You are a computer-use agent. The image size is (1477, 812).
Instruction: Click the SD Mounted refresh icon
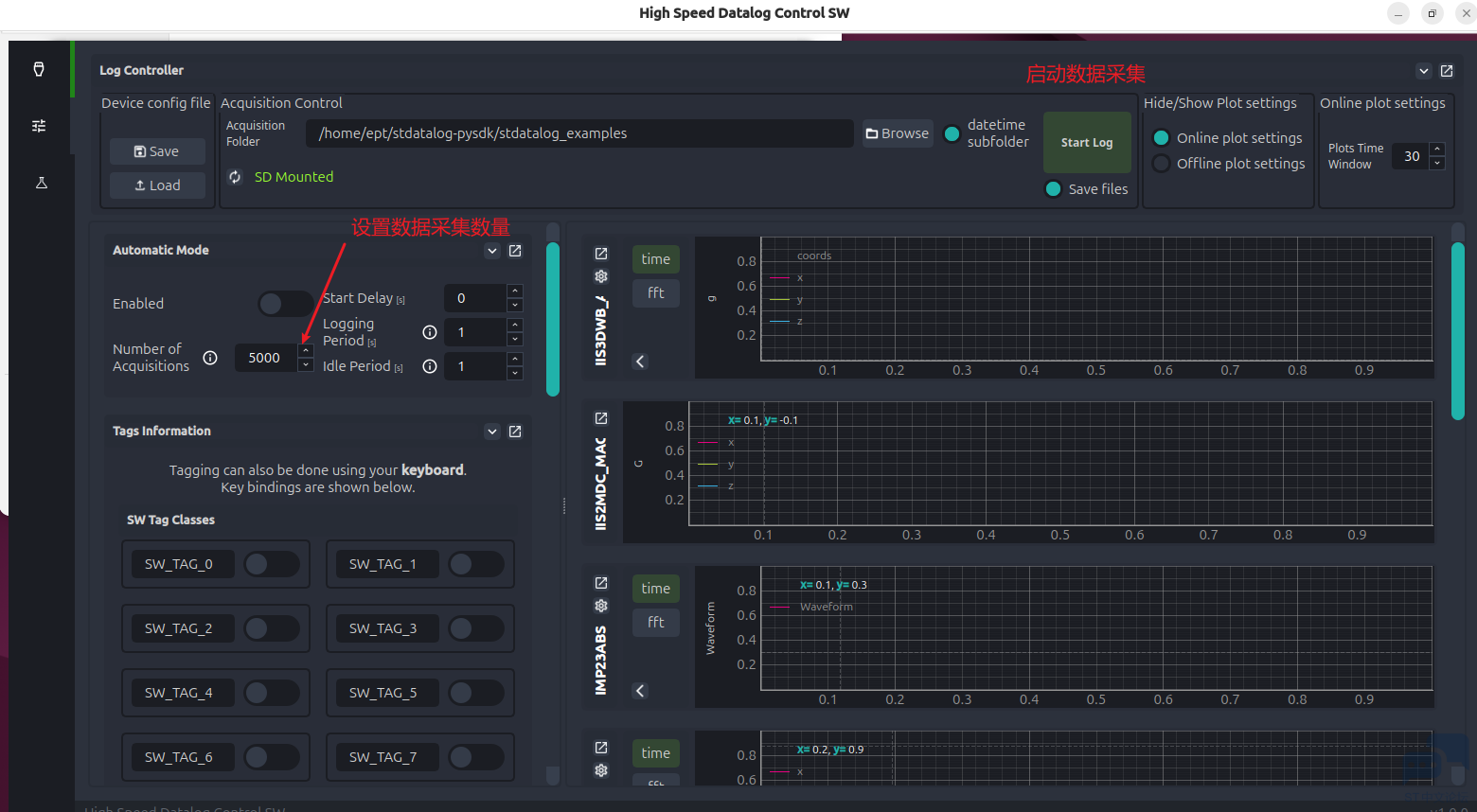tap(235, 177)
